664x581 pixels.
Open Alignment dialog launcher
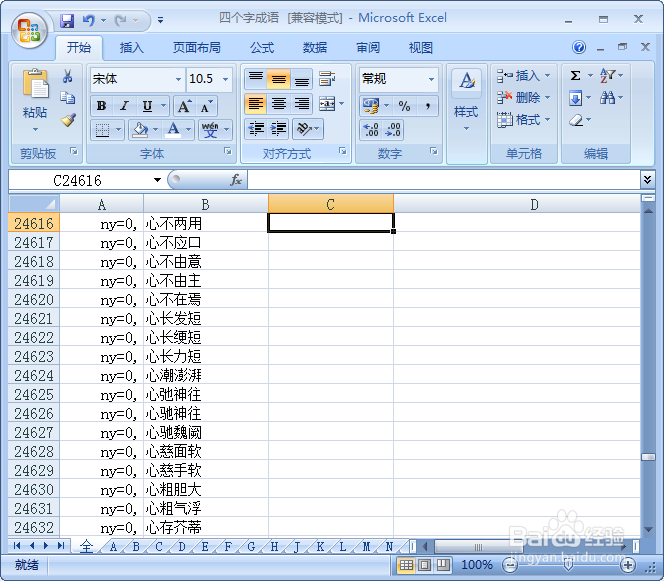[343, 151]
